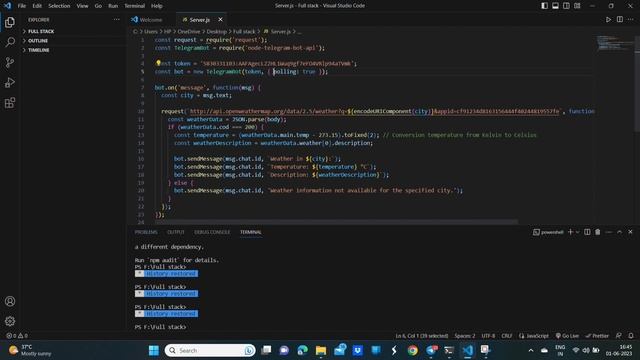
Task: Switch to the Welcome tab
Action: click(150, 20)
